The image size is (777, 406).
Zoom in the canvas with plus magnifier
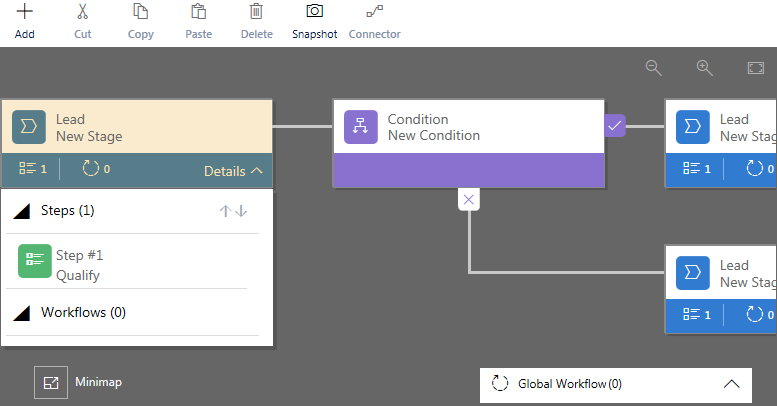(x=705, y=68)
